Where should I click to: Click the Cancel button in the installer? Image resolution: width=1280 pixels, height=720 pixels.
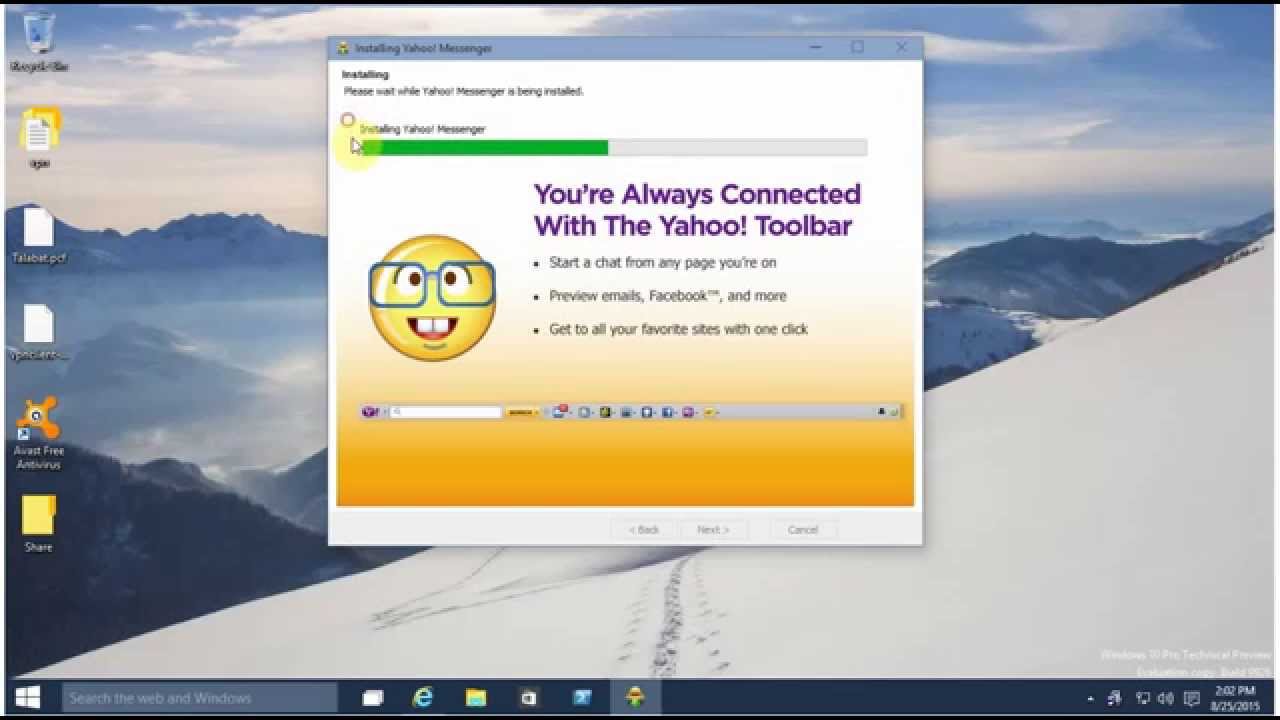[803, 529]
